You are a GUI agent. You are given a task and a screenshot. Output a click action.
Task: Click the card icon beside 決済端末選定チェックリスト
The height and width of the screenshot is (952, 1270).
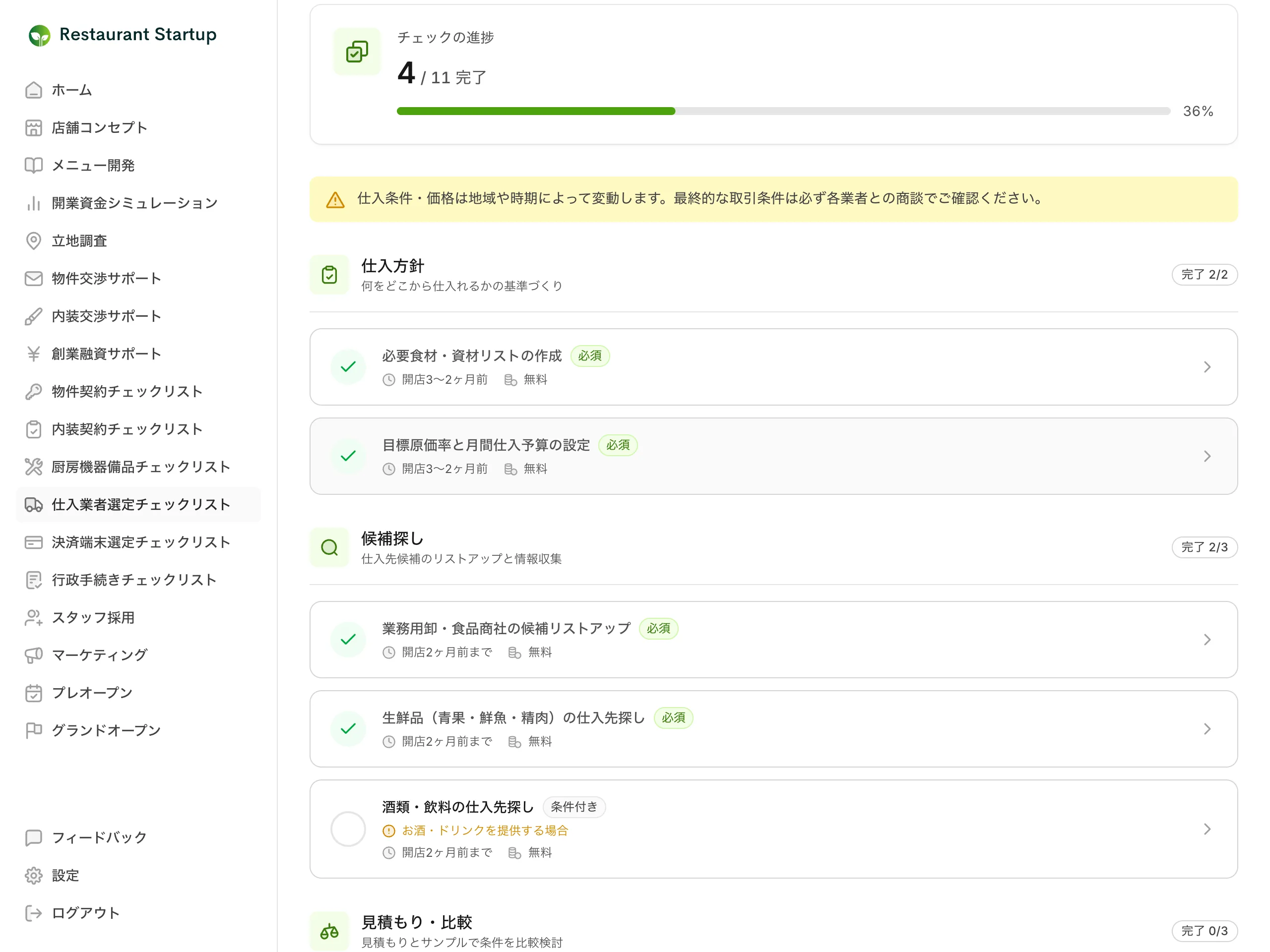34,542
